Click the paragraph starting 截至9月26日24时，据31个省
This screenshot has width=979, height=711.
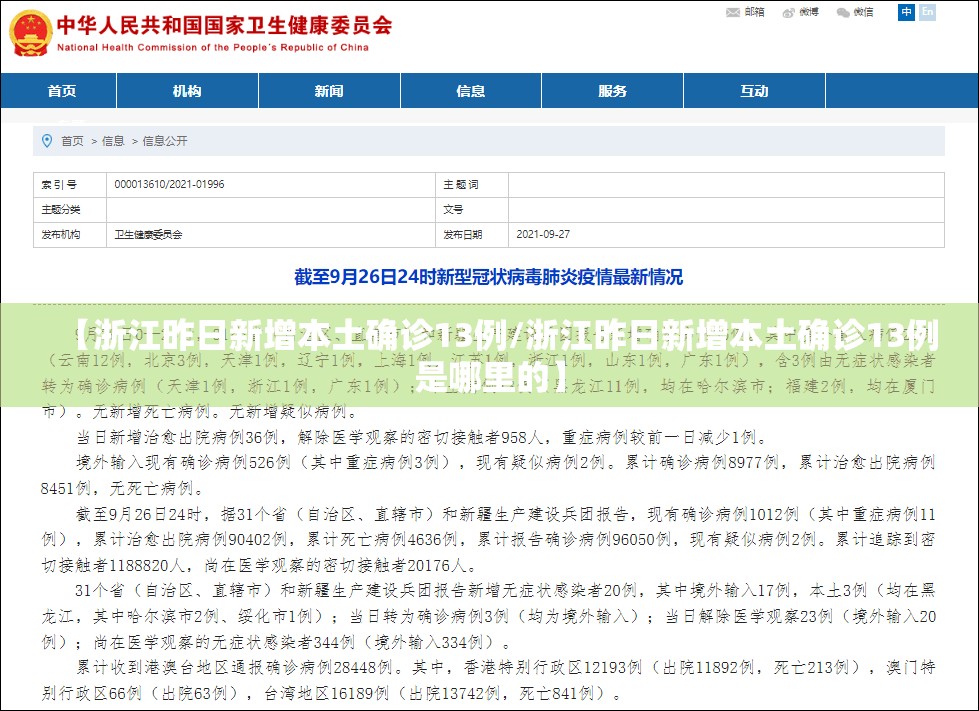pyautogui.click(x=488, y=540)
